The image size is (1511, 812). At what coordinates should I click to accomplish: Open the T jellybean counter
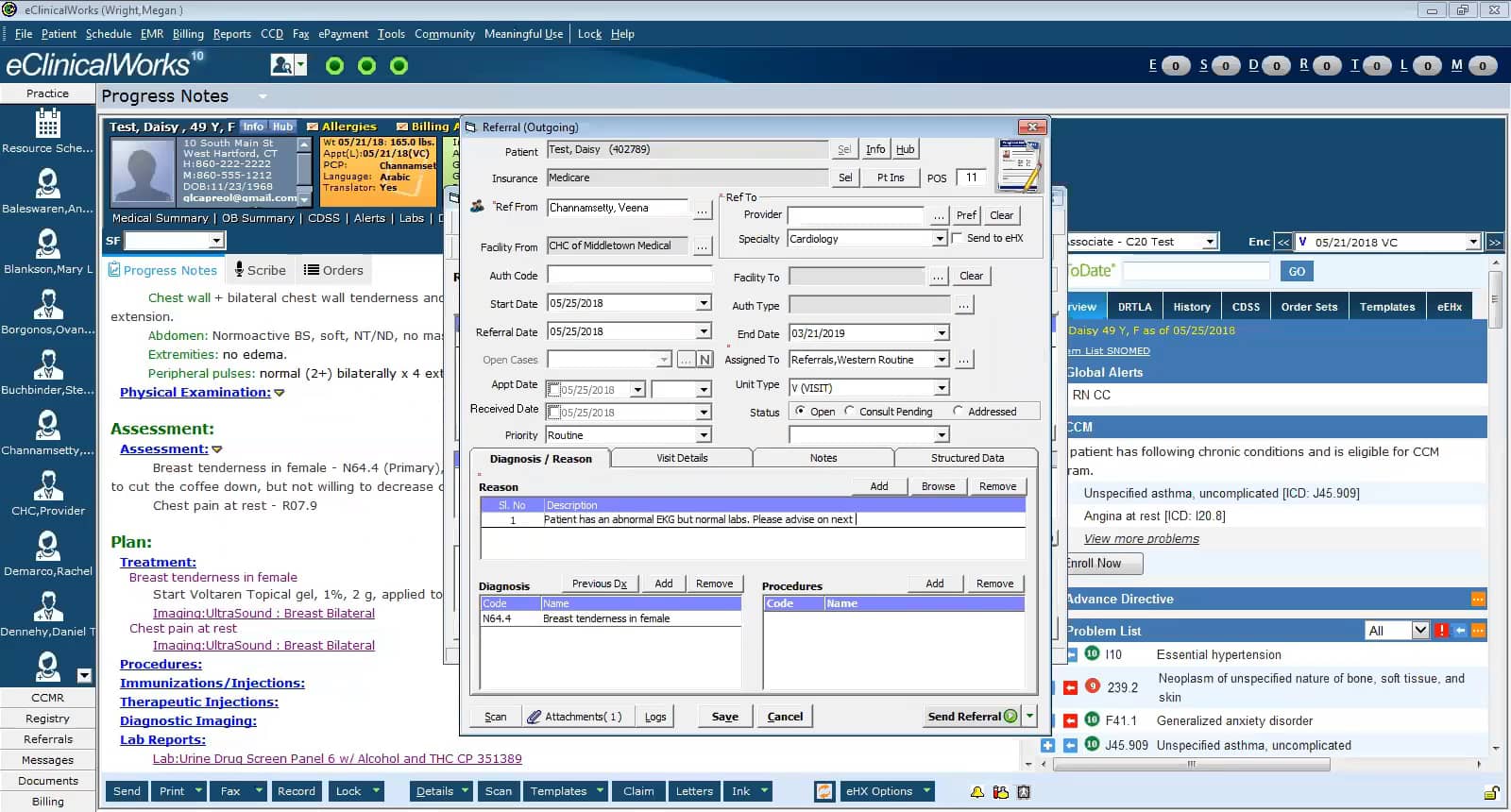point(1377,65)
